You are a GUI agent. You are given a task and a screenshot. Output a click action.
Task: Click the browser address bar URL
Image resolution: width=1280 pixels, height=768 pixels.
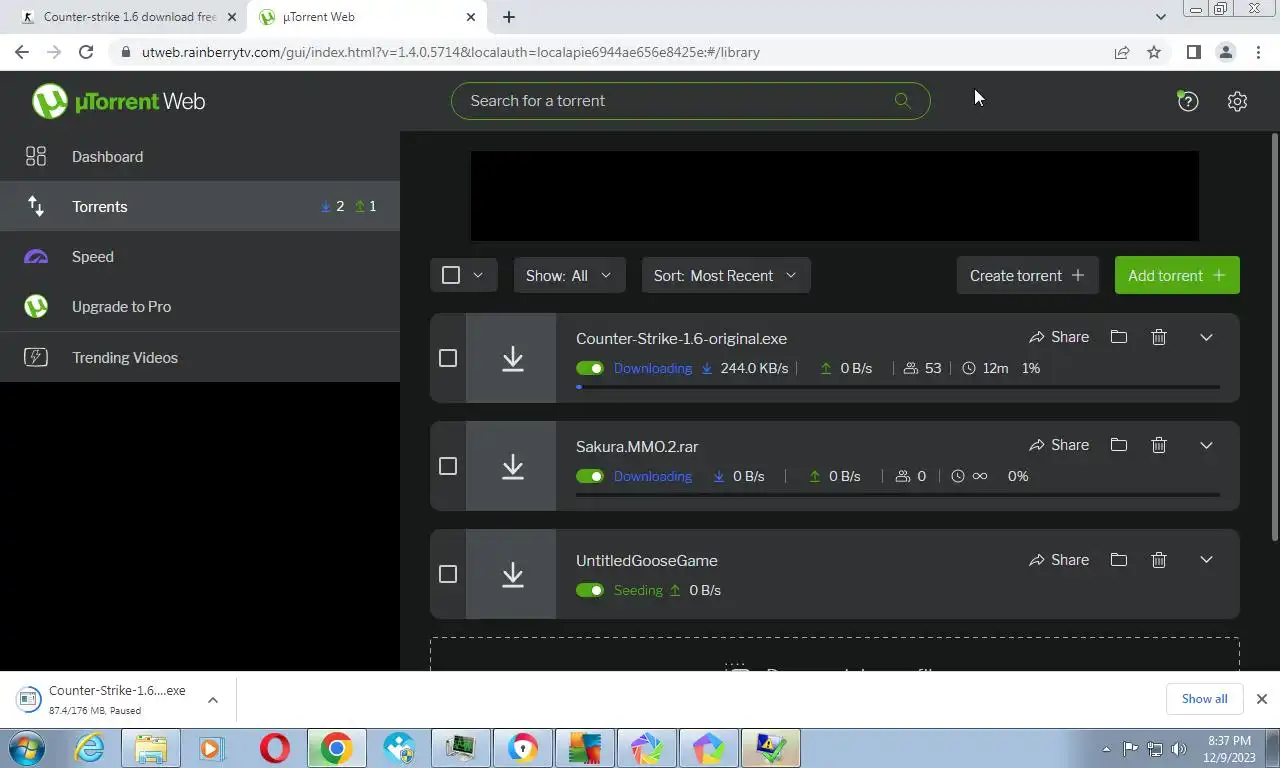(x=450, y=52)
